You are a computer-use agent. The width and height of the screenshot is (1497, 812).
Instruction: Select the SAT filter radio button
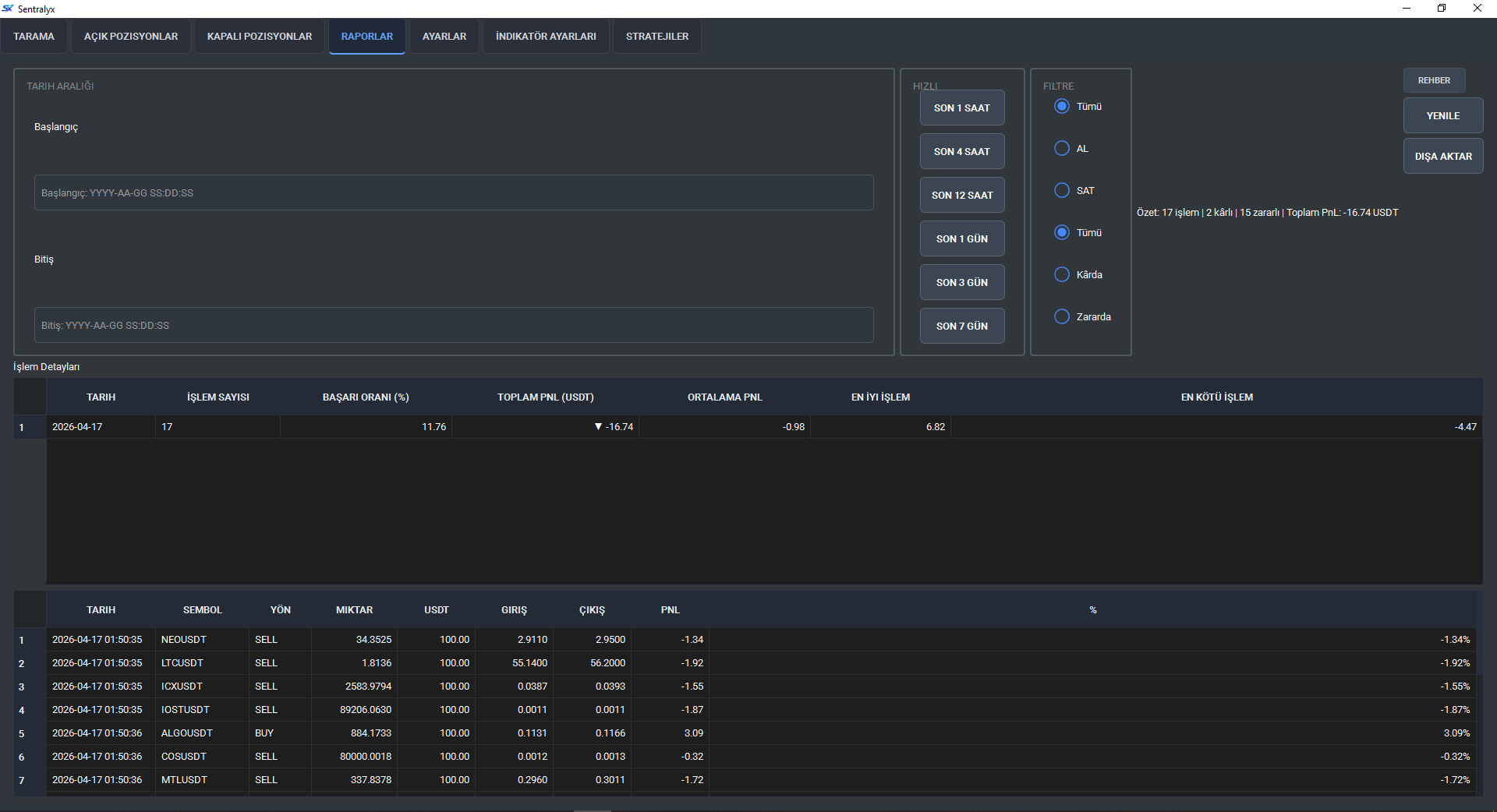coord(1062,190)
